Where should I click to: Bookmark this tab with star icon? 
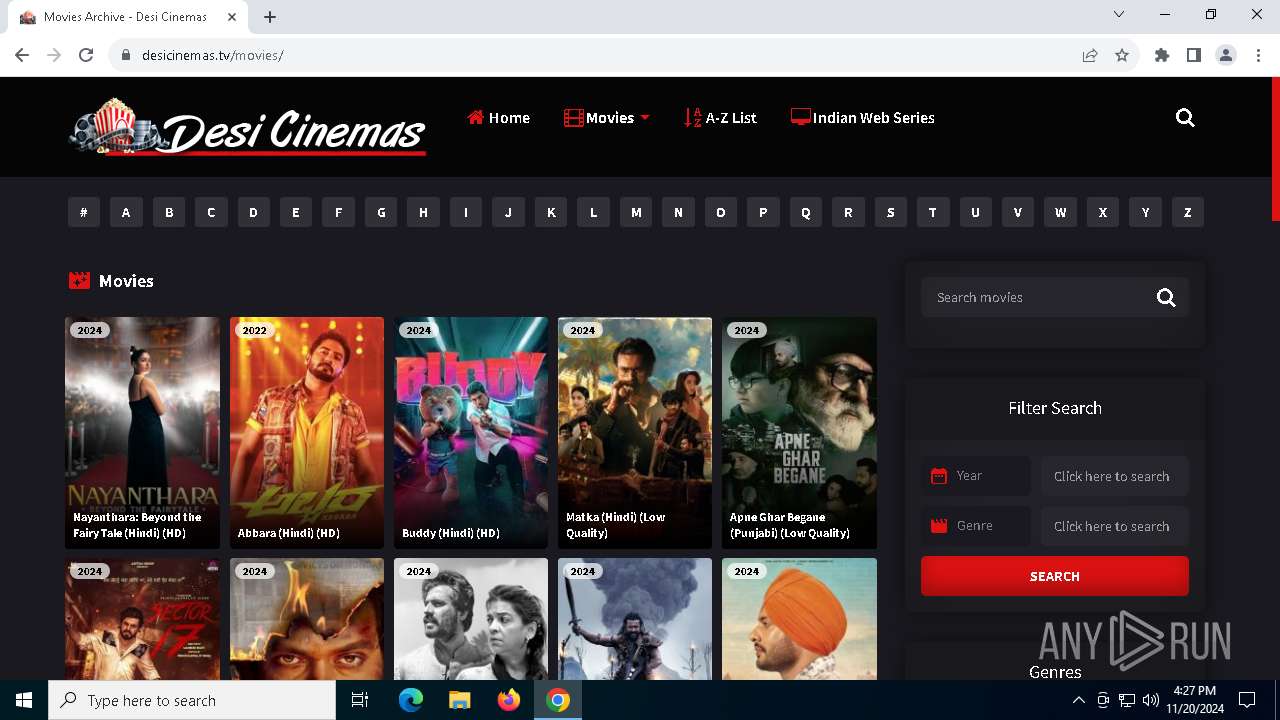(1122, 55)
